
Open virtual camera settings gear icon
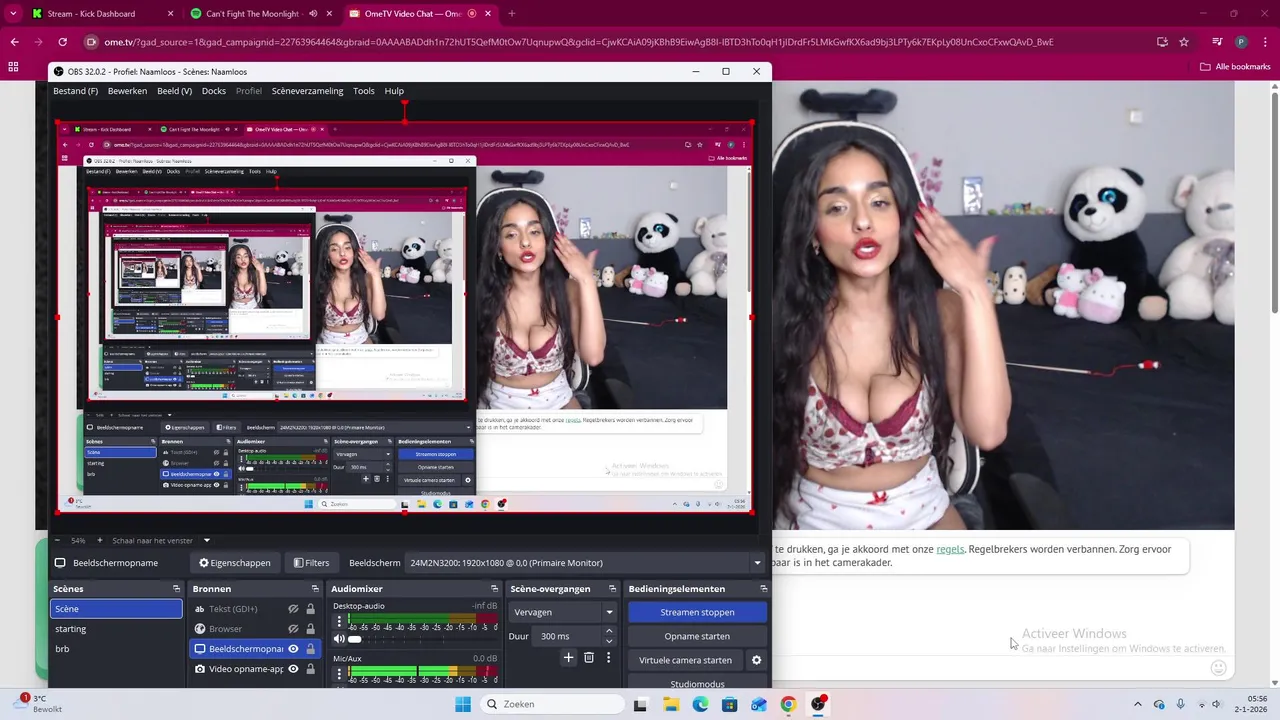pos(756,660)
